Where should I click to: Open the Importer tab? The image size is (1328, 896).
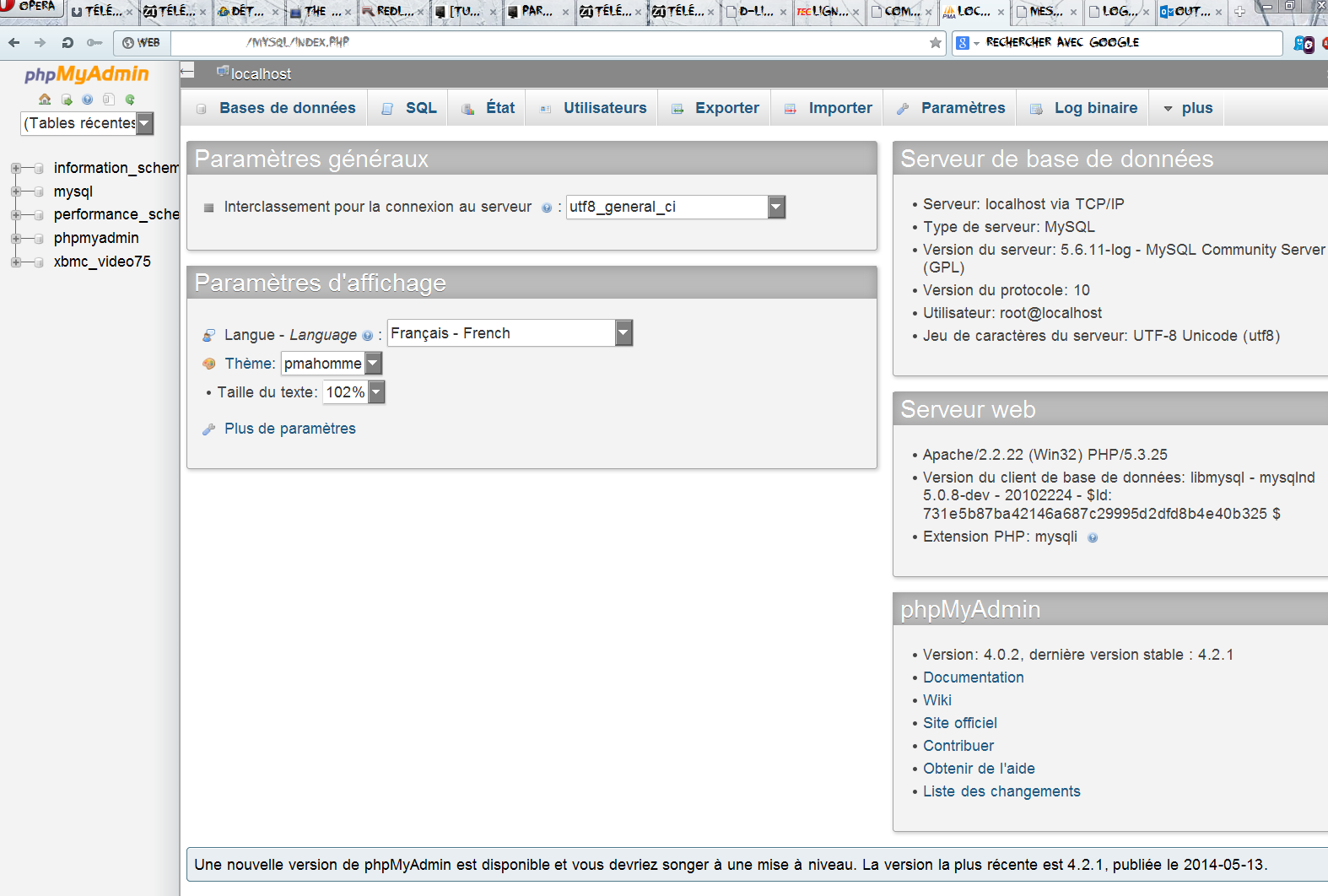tap(829, 108)
